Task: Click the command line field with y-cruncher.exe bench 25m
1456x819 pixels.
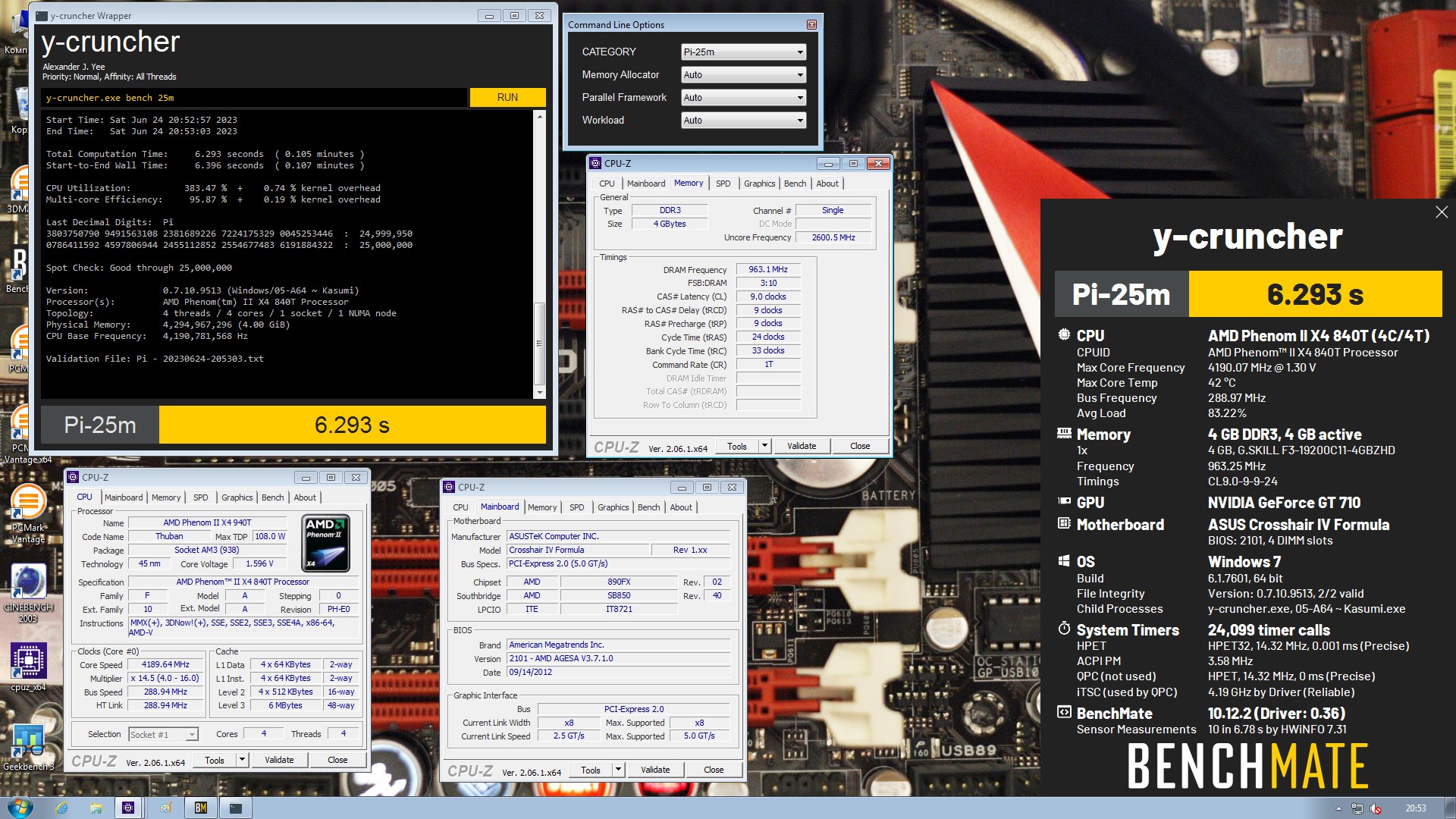Action: pos(254,98)
